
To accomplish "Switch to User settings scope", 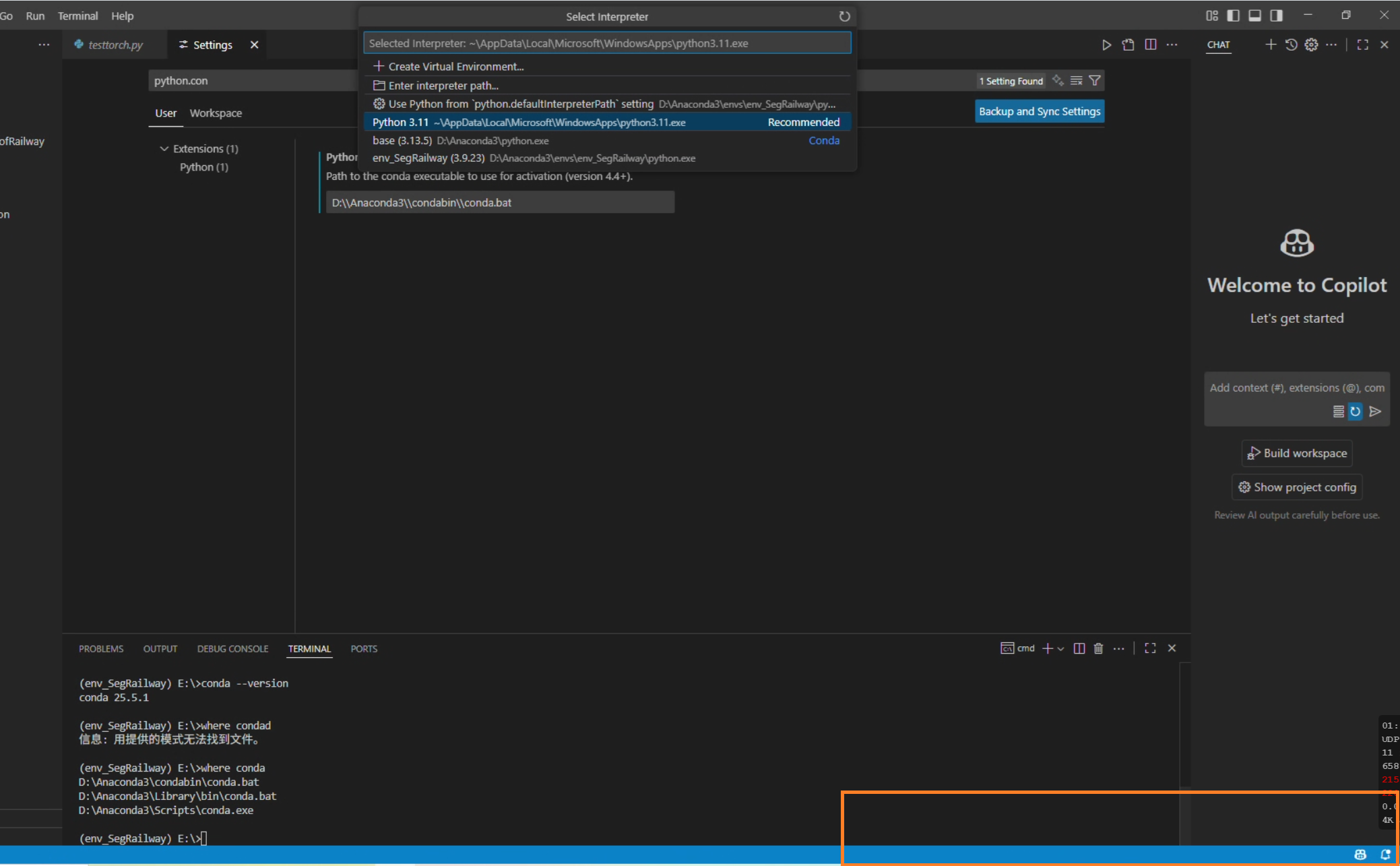I will click(166, 113).
